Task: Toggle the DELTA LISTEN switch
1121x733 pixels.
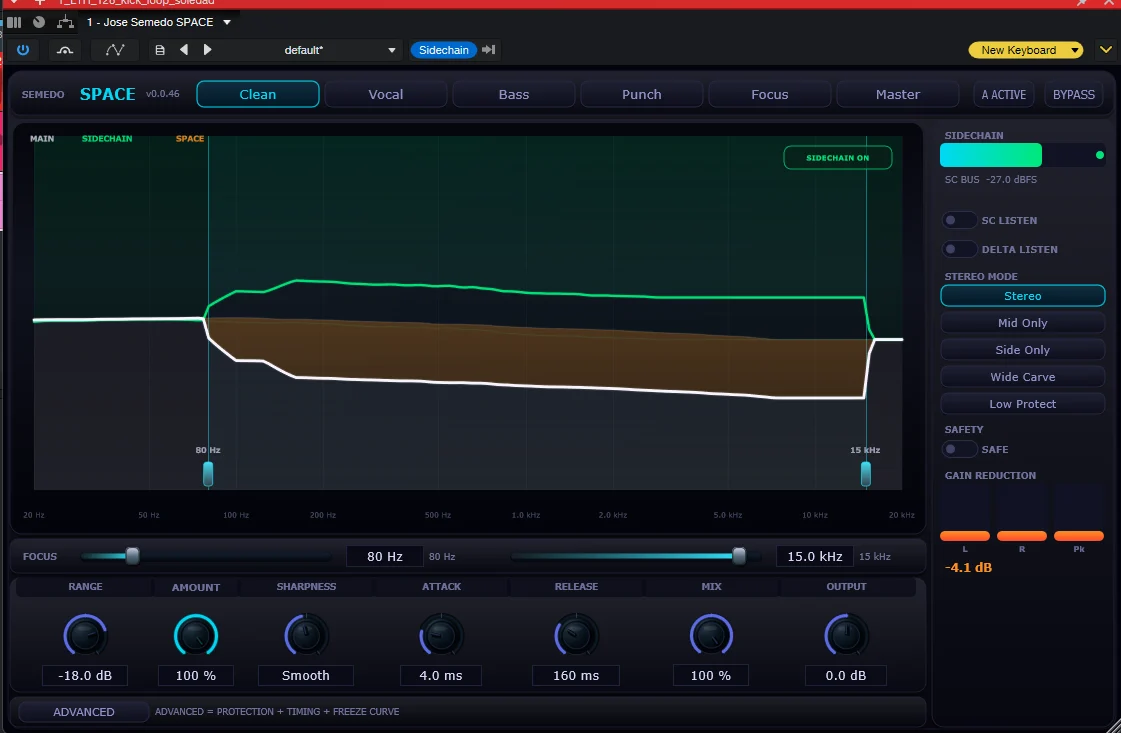Action: coord(959,249)
